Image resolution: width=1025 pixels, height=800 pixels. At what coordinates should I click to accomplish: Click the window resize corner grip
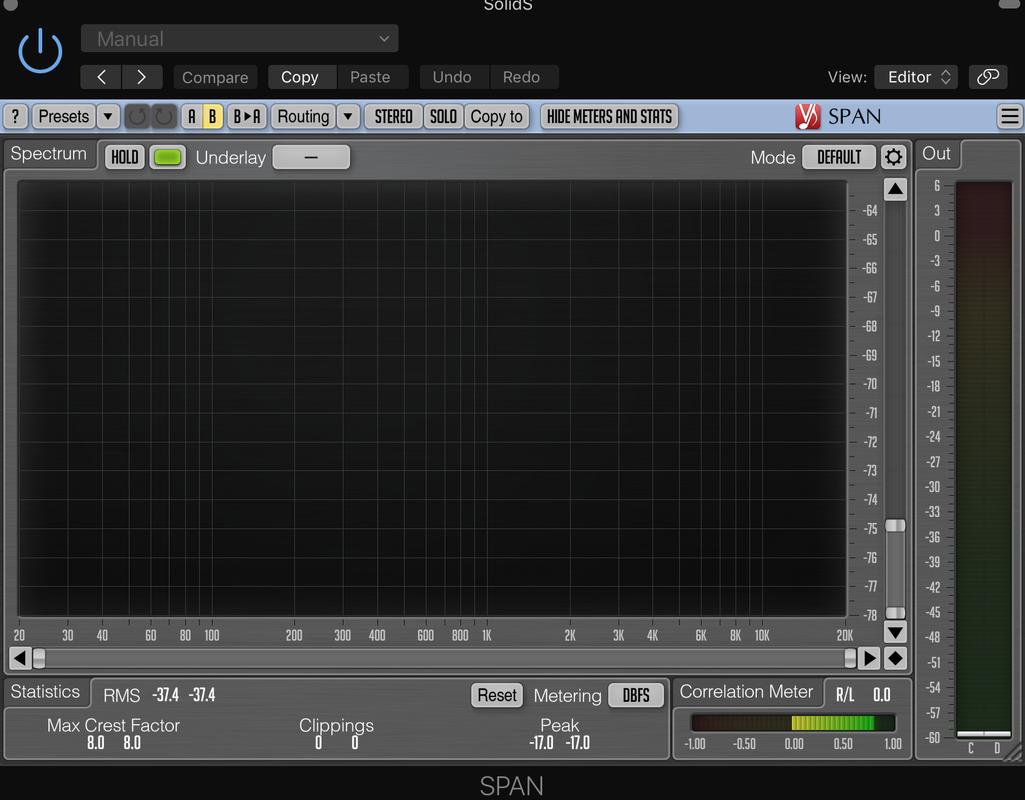click(x=1013, y=753)
